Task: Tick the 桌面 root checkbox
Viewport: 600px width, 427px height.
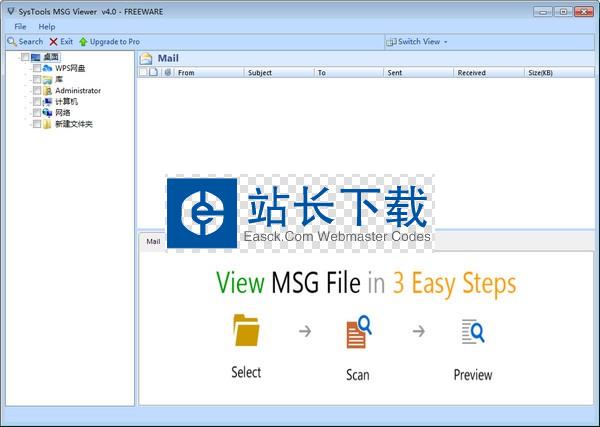Action: point(25,57)
